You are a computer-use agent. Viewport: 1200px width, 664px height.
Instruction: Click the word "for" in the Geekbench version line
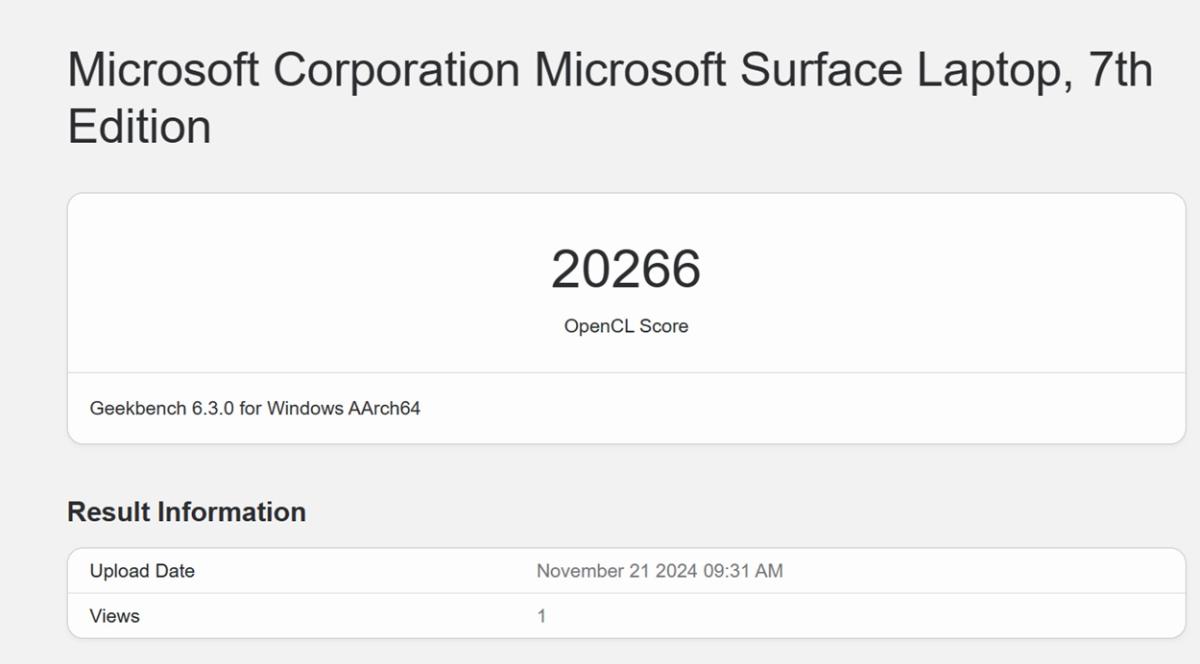(x=250, y=408)
